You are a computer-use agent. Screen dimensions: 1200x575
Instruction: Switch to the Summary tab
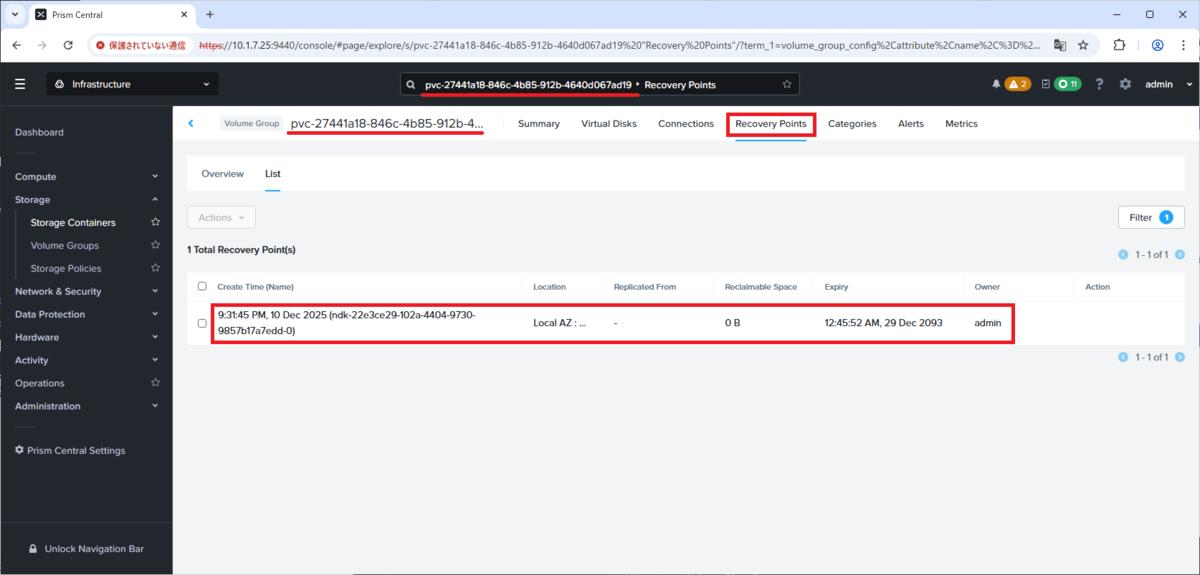[539, 124]
